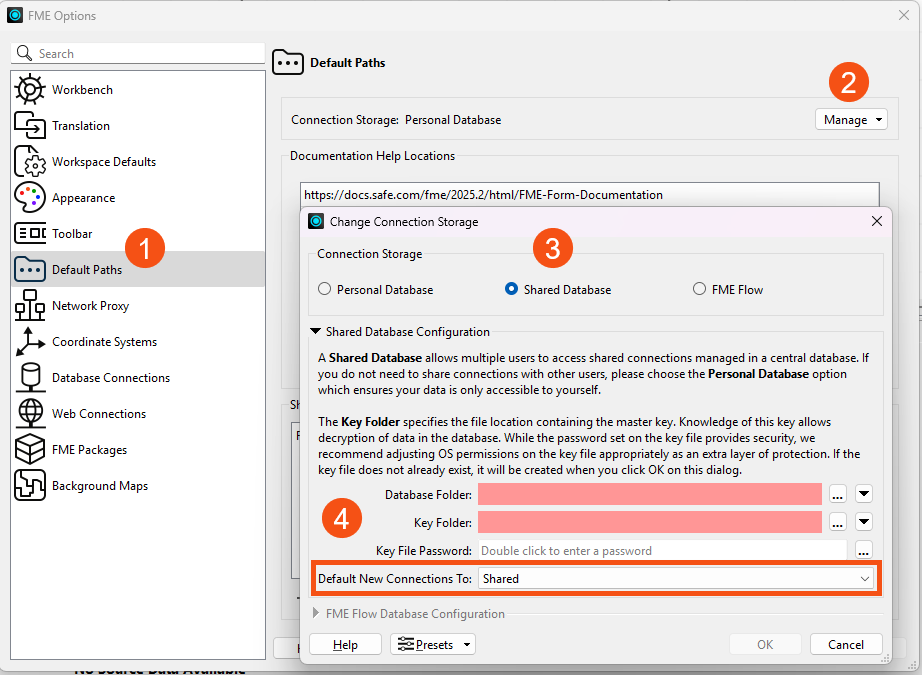Screen dimensions: 922x675
Task: Expand FME Flow Database Configuration section
Action: [316, 613]
